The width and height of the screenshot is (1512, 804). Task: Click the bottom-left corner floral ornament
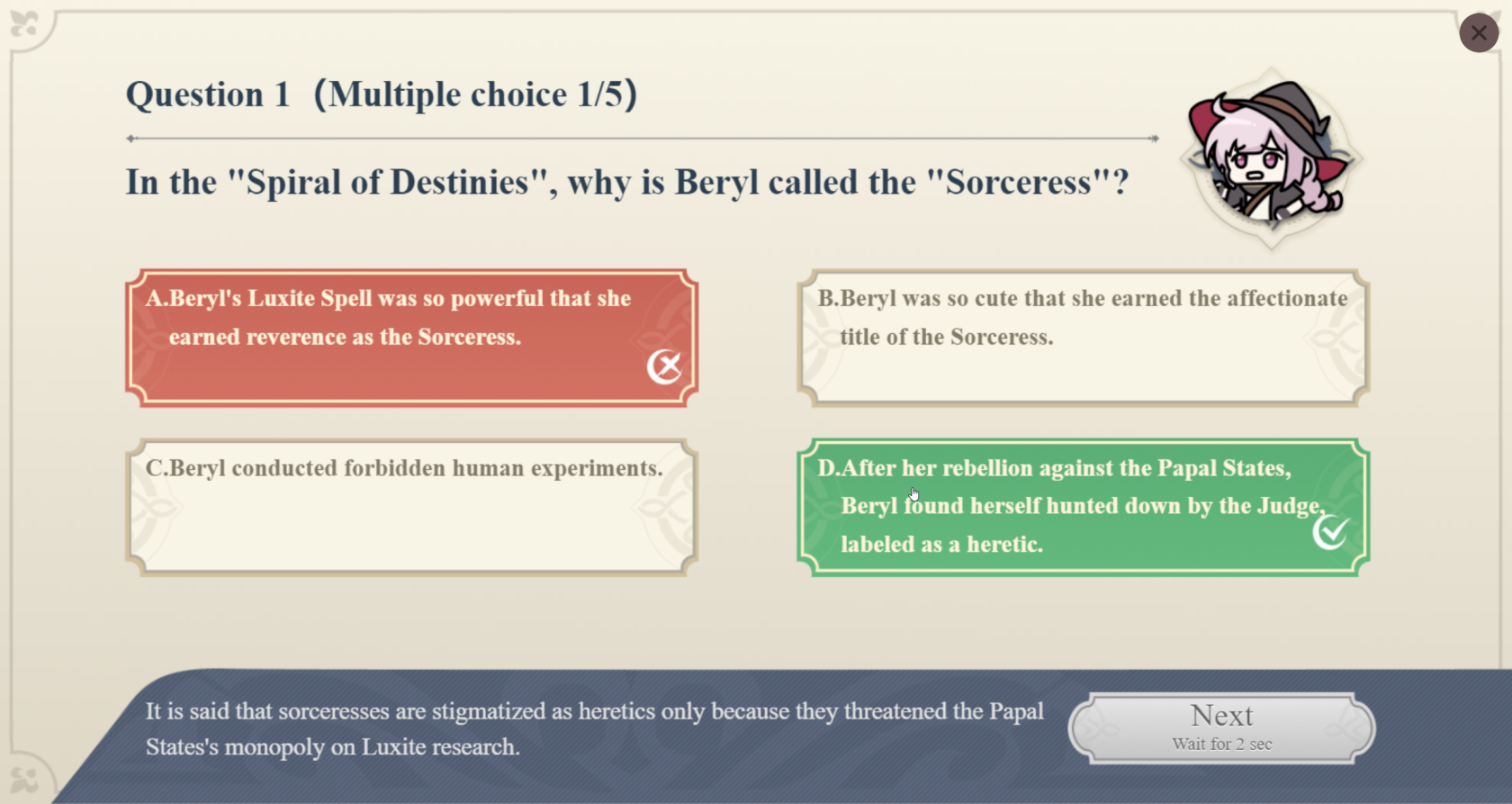coord(24,780)
